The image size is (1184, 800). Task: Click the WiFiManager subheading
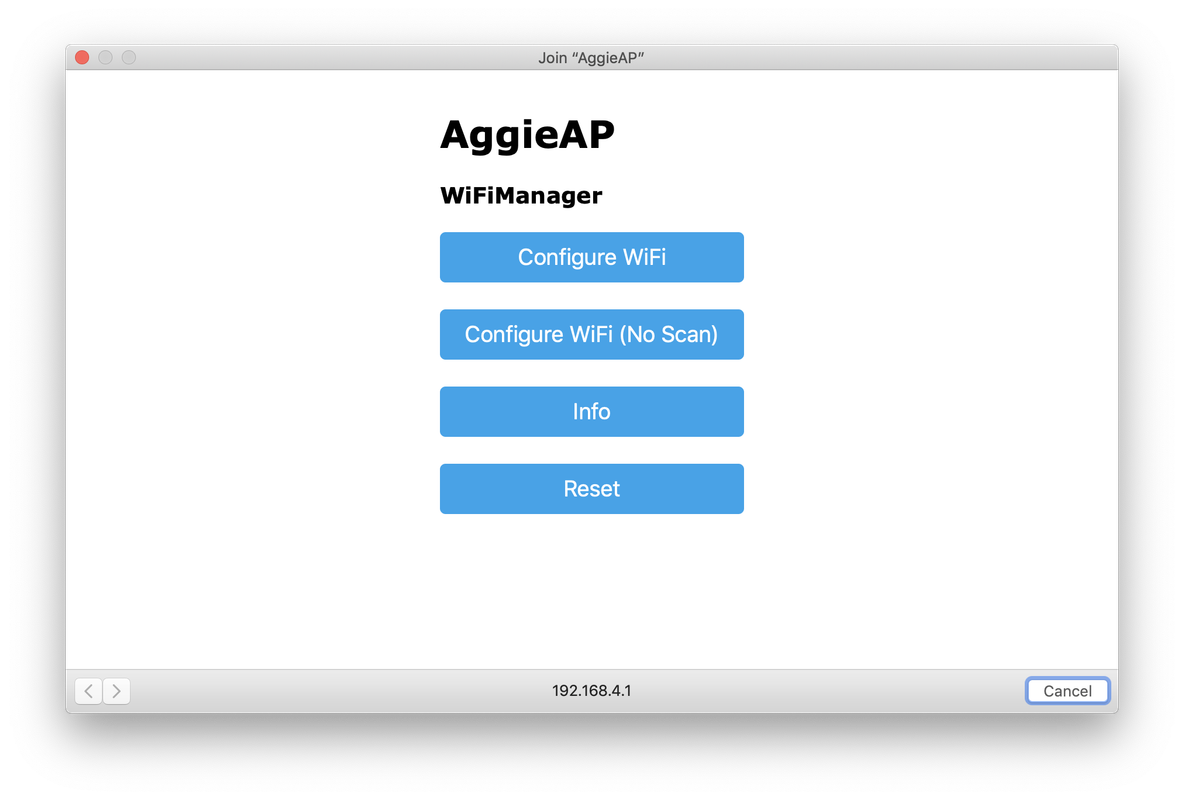(x=521, y=196)
